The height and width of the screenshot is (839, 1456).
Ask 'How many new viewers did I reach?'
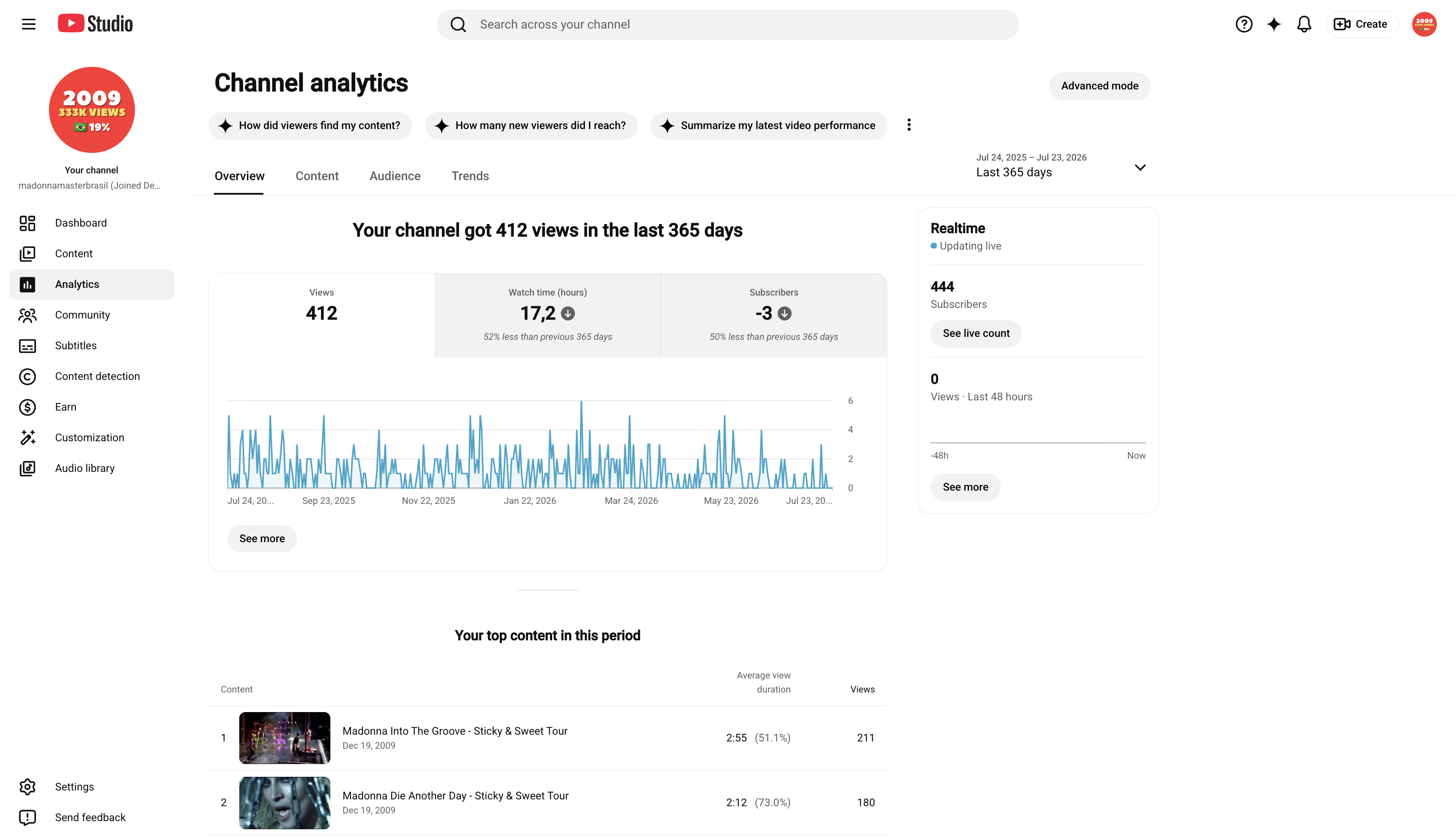click(531, 126)
